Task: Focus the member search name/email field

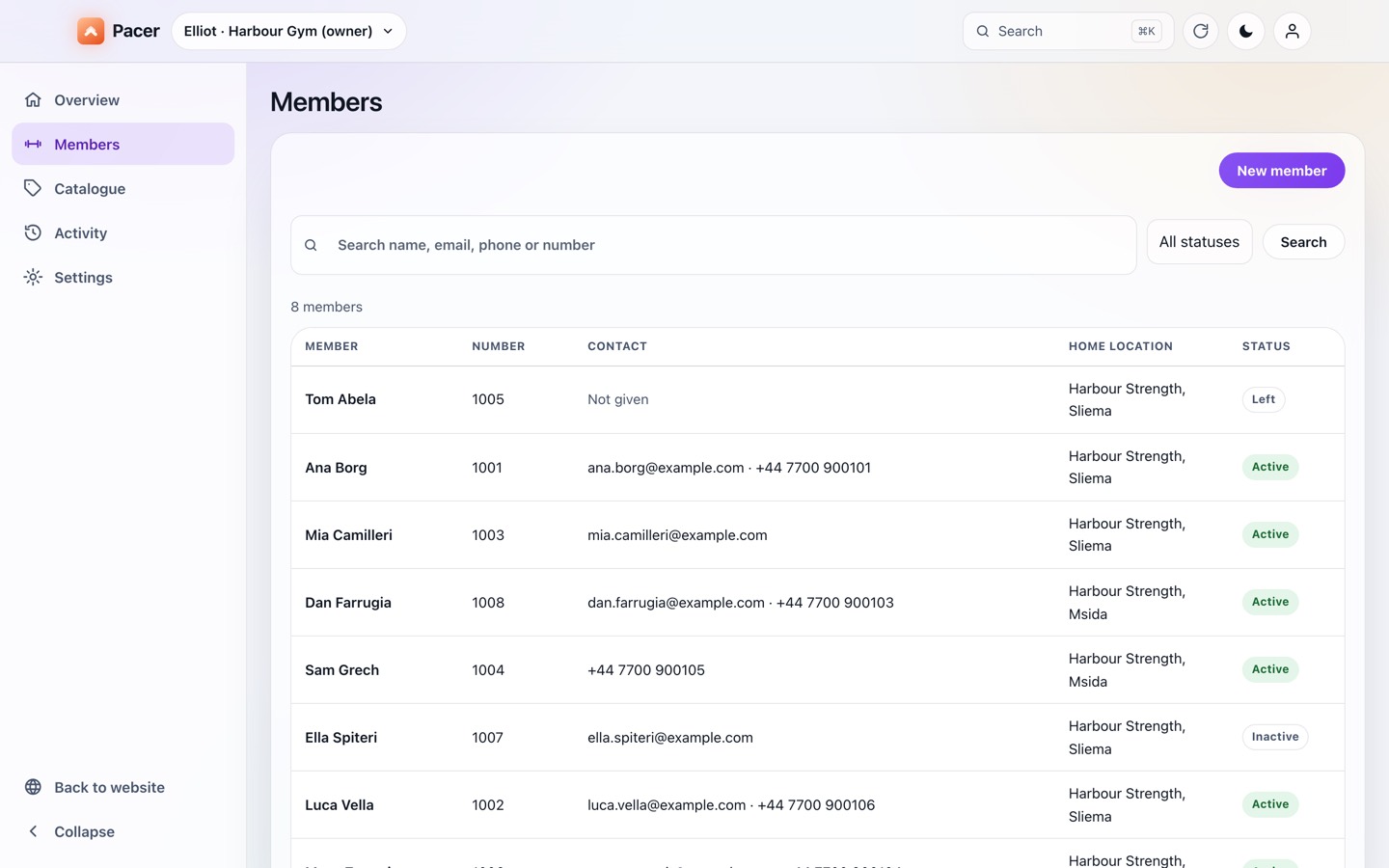Action: [714, 245]
